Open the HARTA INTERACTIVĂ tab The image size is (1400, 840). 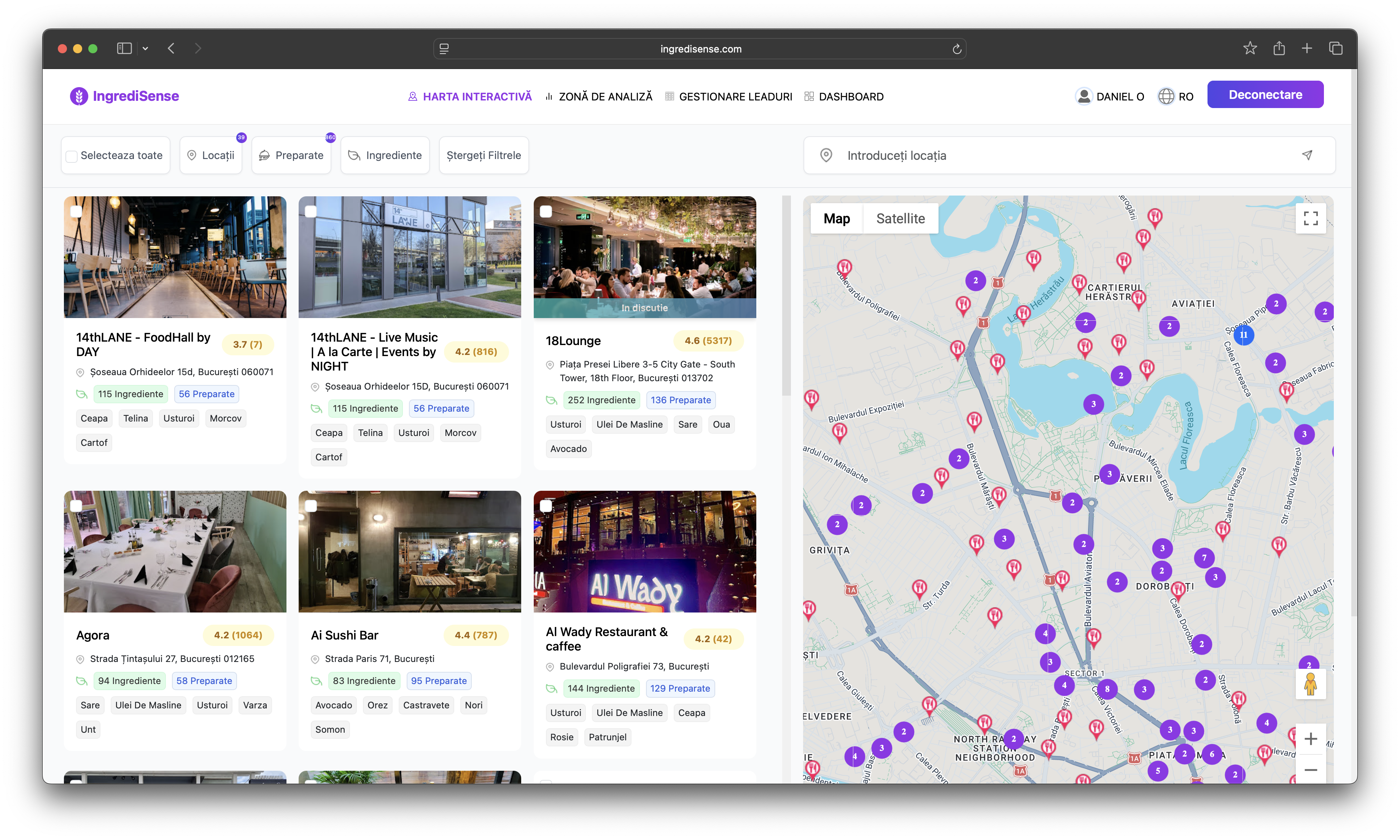point(470,97)
